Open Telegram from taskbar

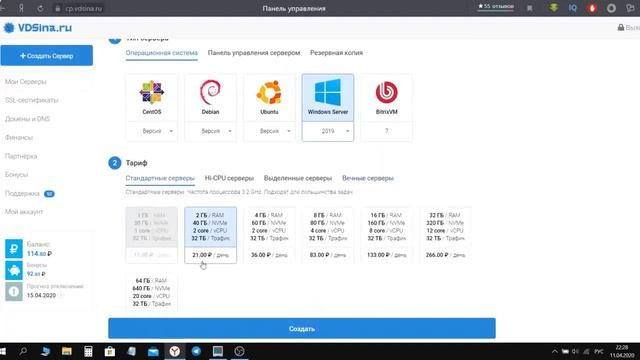point(196,351)
